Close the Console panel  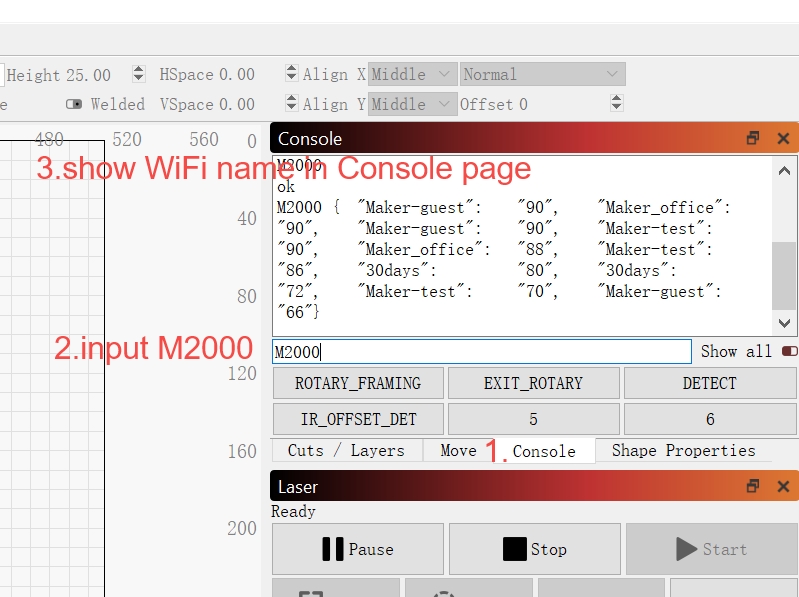click(783, 138)
